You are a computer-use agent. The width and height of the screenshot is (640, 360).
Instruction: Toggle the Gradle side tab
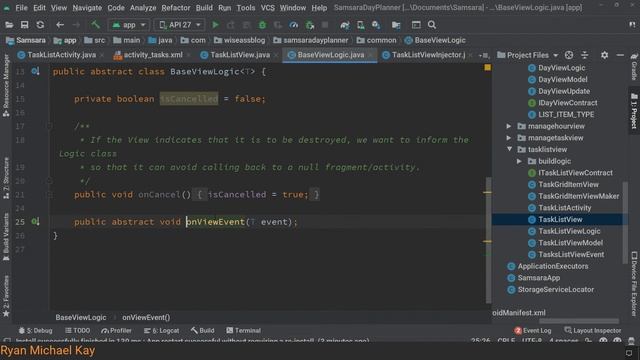click(634, 67)
